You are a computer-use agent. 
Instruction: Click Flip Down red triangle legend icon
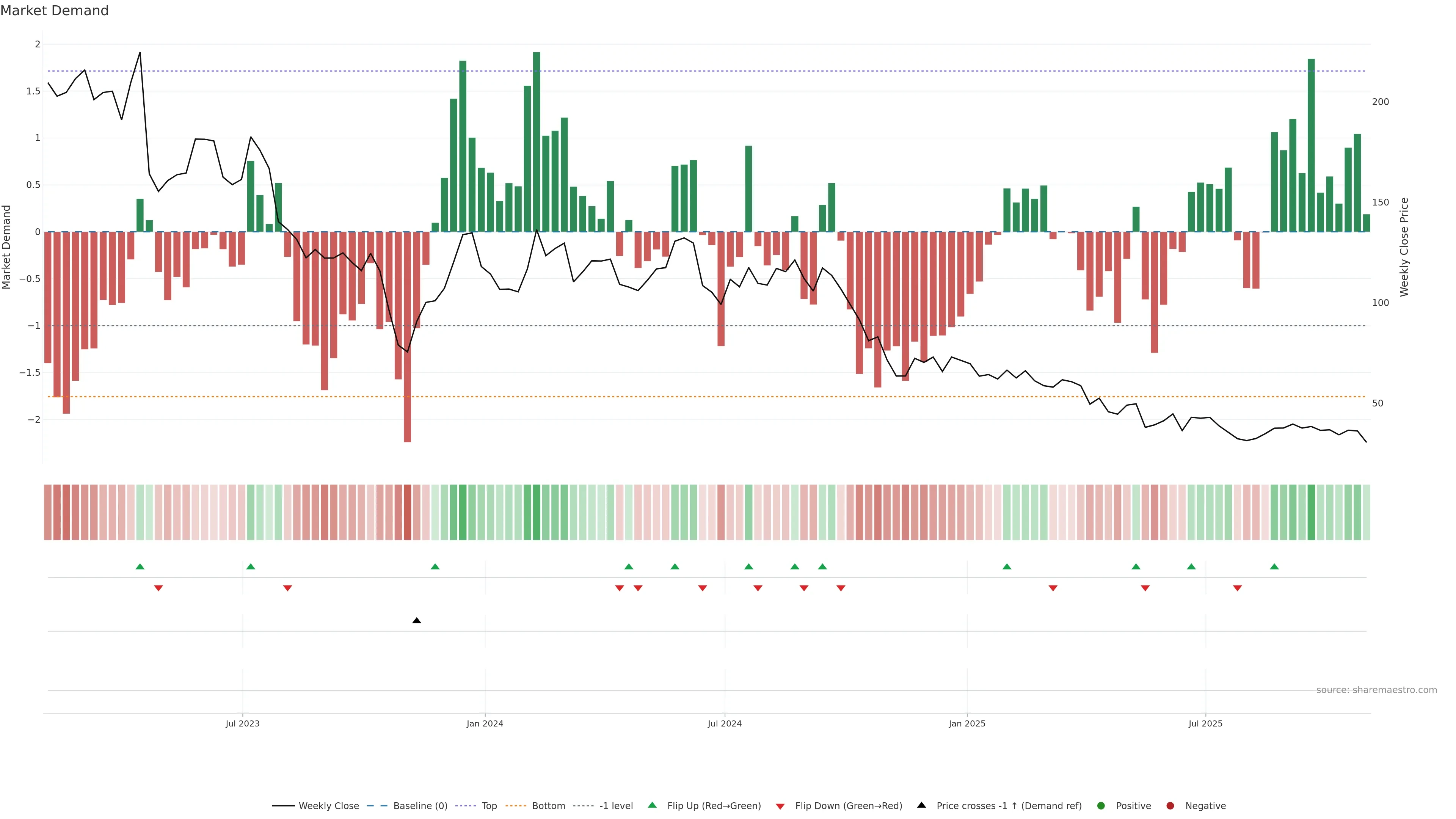pyautogui.click(x=780, y=806)
